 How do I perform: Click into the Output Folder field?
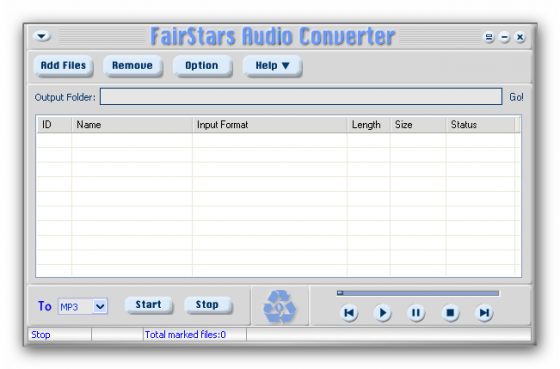(x=301, y=96)
